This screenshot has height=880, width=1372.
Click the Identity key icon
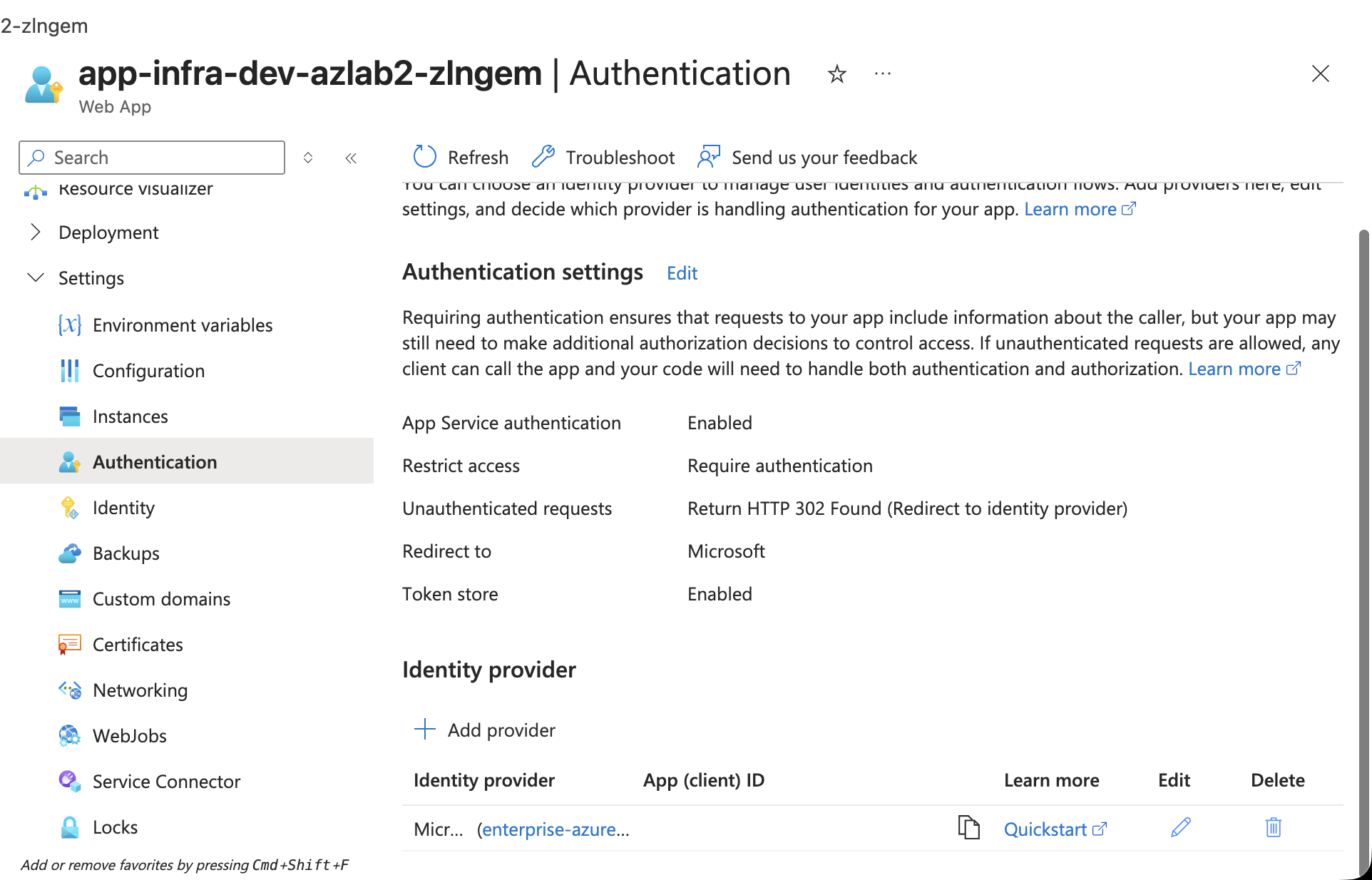pos(69,508)
